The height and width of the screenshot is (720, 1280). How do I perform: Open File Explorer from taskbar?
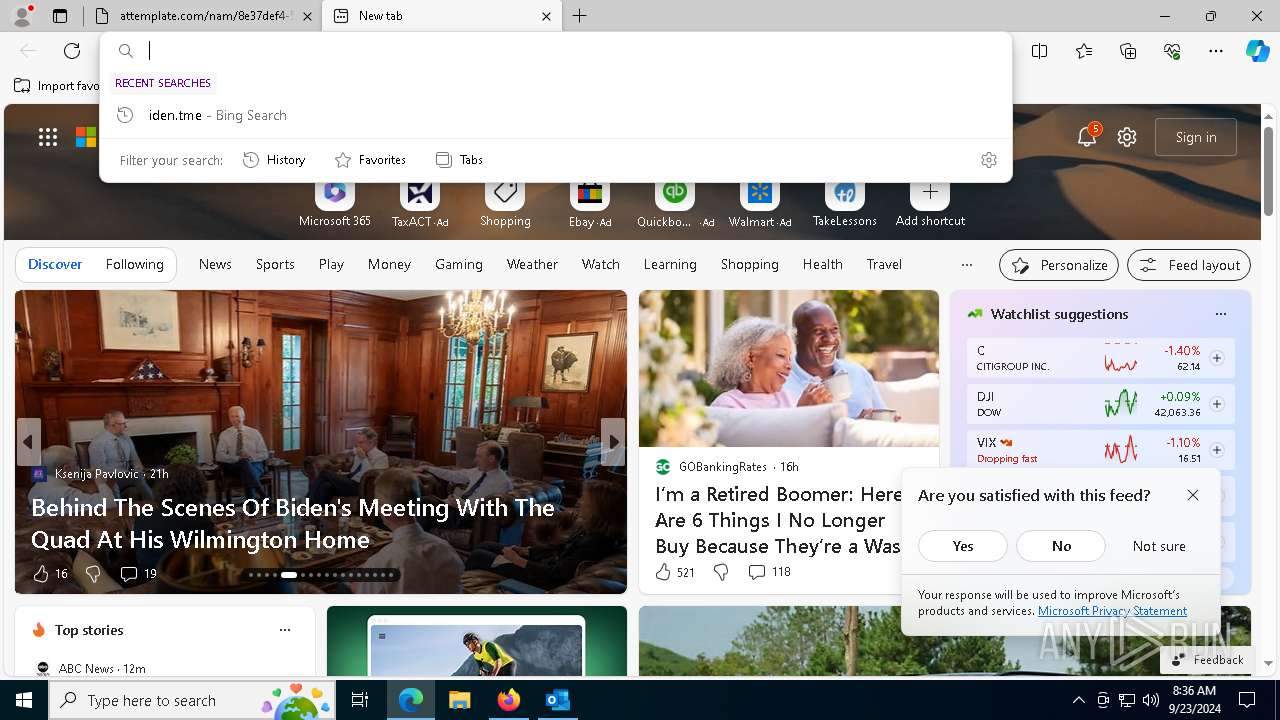(459, 700)
